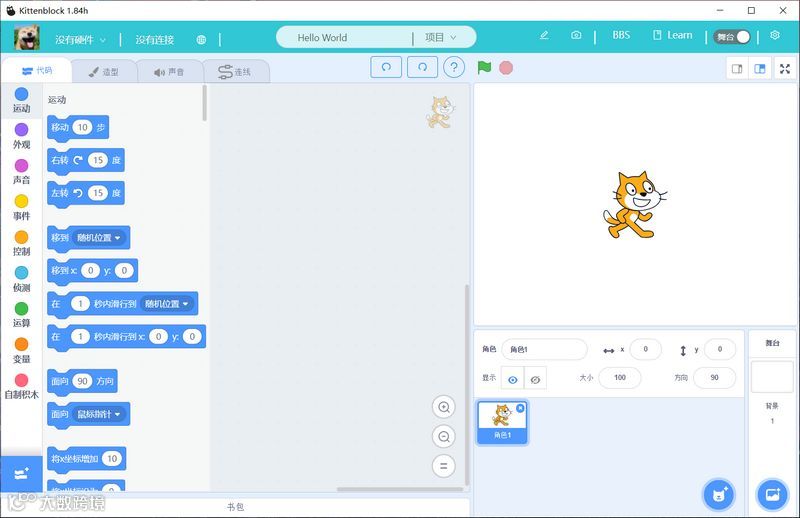Open the add extension button at bottom-left

point(21,474)
